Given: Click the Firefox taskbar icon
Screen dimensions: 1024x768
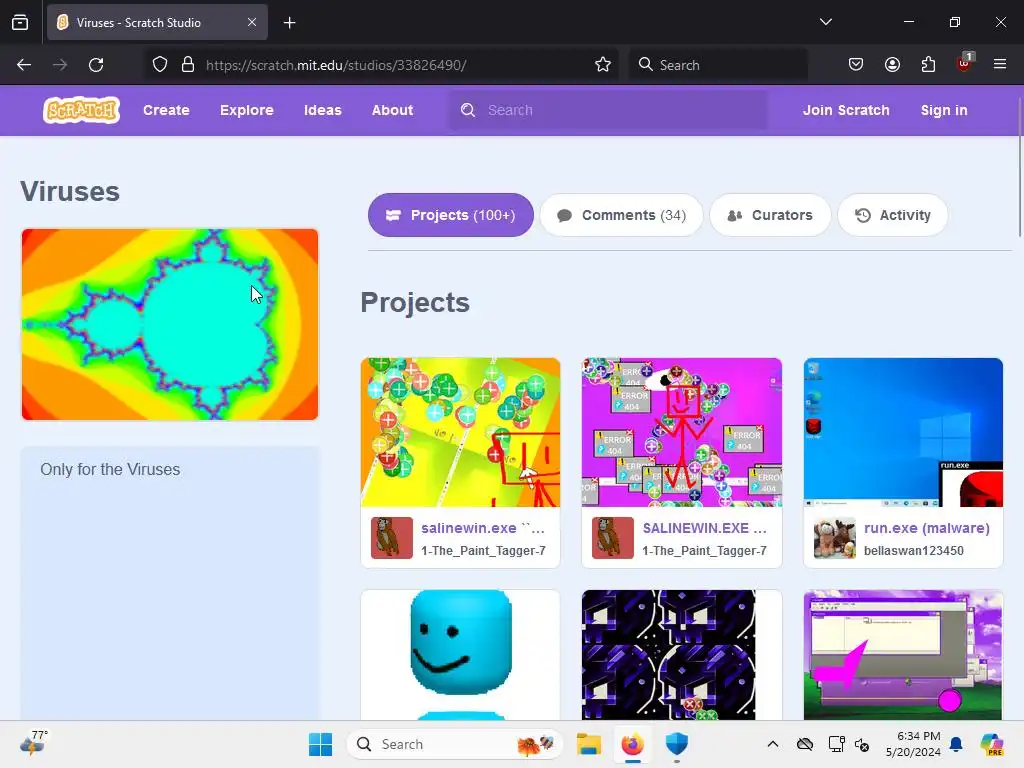Looking at the screenshot, I should pos(632,744).
